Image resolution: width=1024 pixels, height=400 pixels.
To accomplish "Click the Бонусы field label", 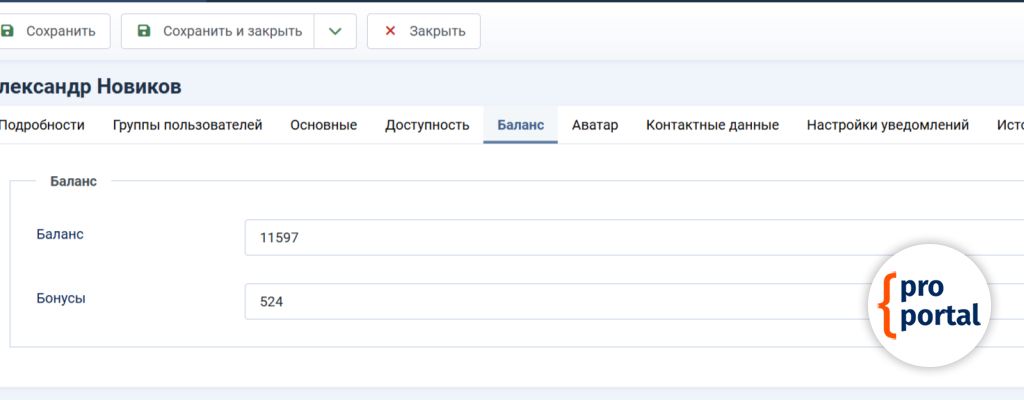I will tap(60, 298).
